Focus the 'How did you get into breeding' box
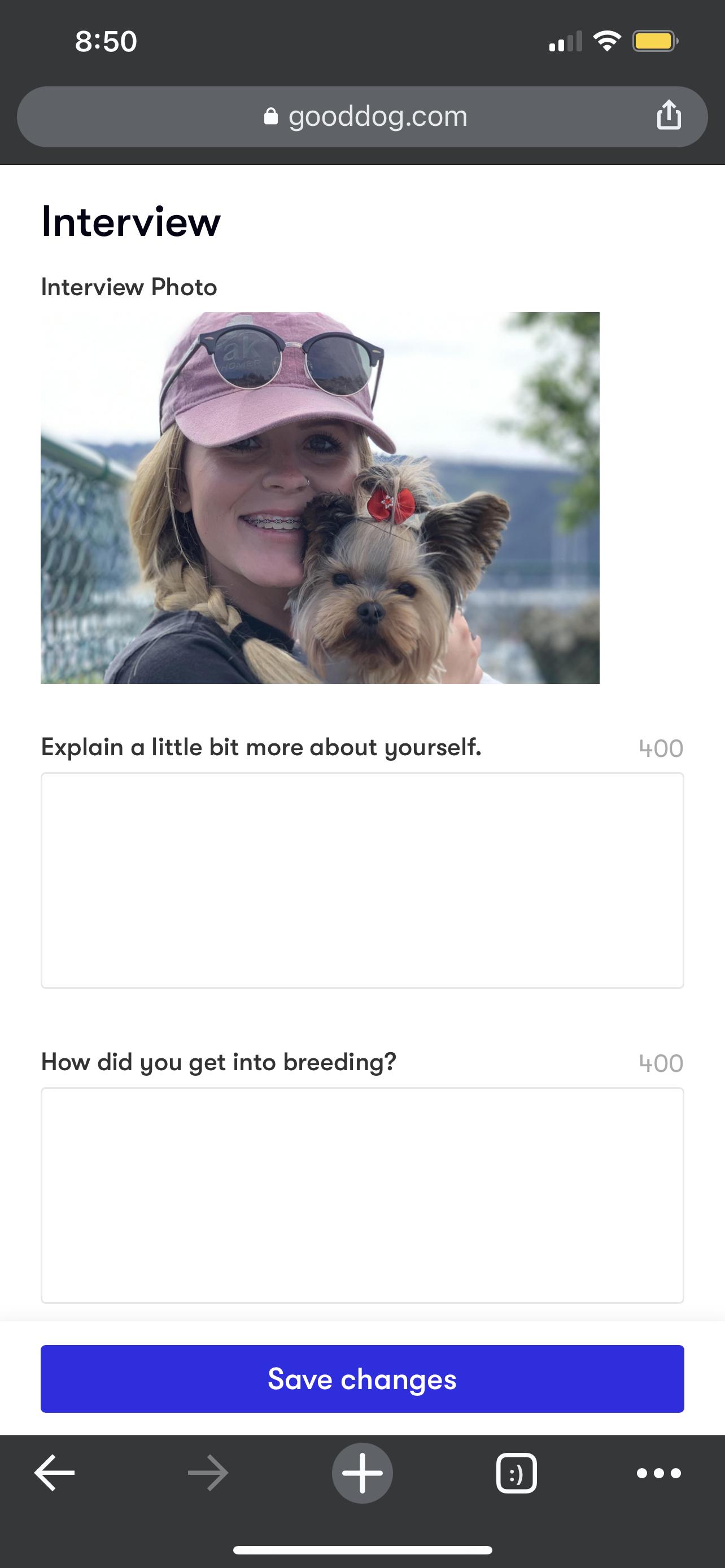Image resolution: width=725 pixels, height=1568 pixels. 362,1195
